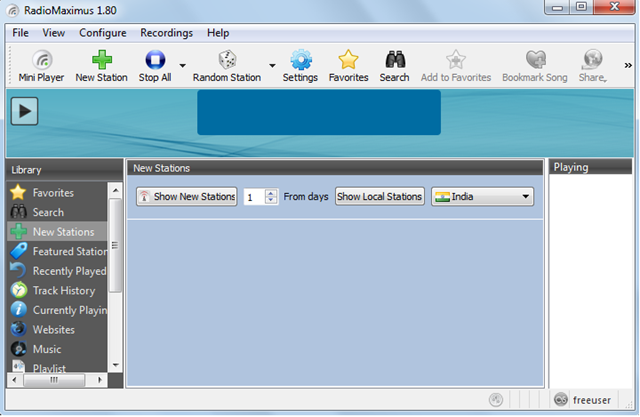640x417 pixels.
Task: Open the View menu
Action: [53, 33]
